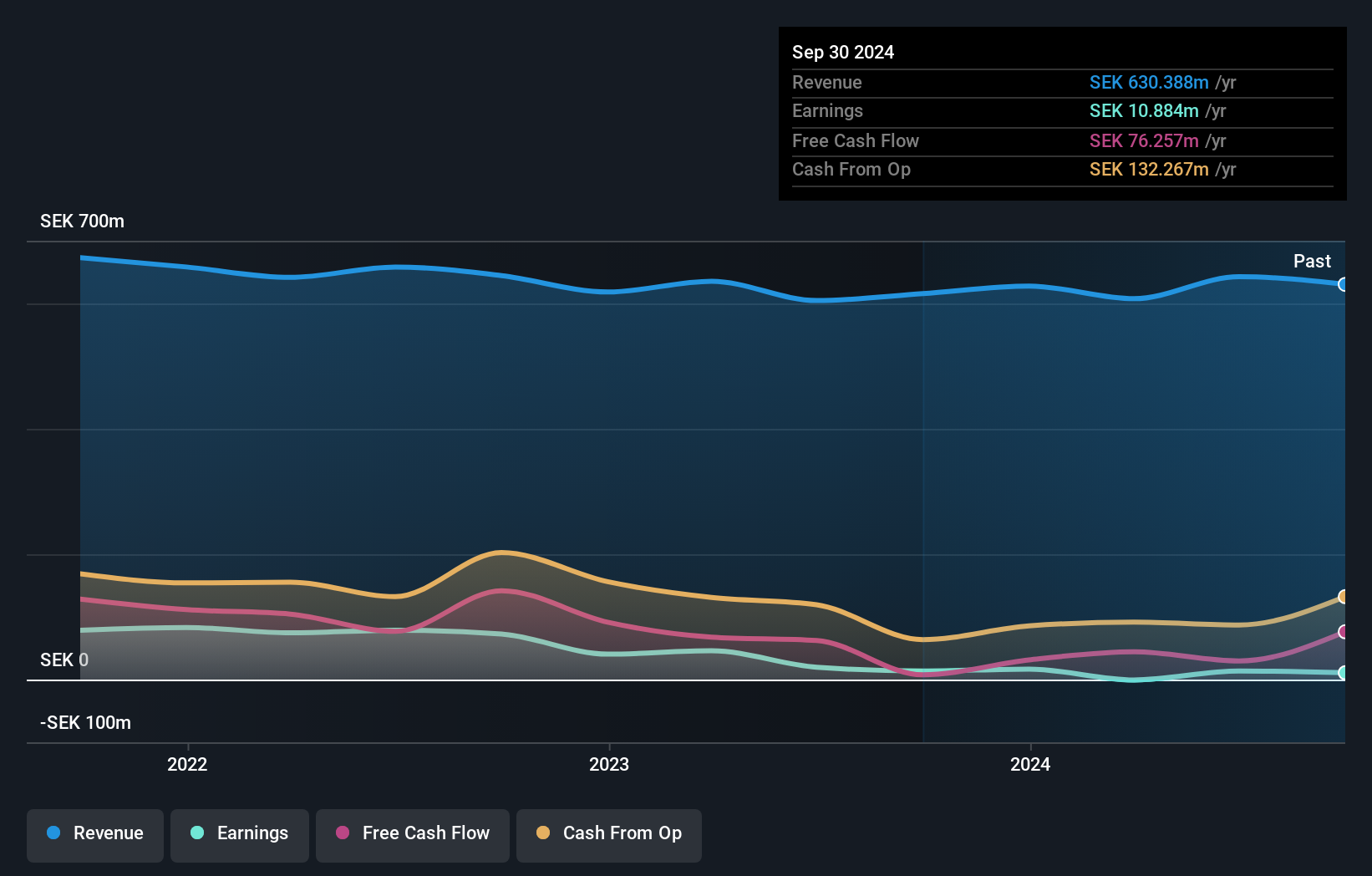Click the Revenue row label in tooltip
1372x876 pixels.
[827, 83]
